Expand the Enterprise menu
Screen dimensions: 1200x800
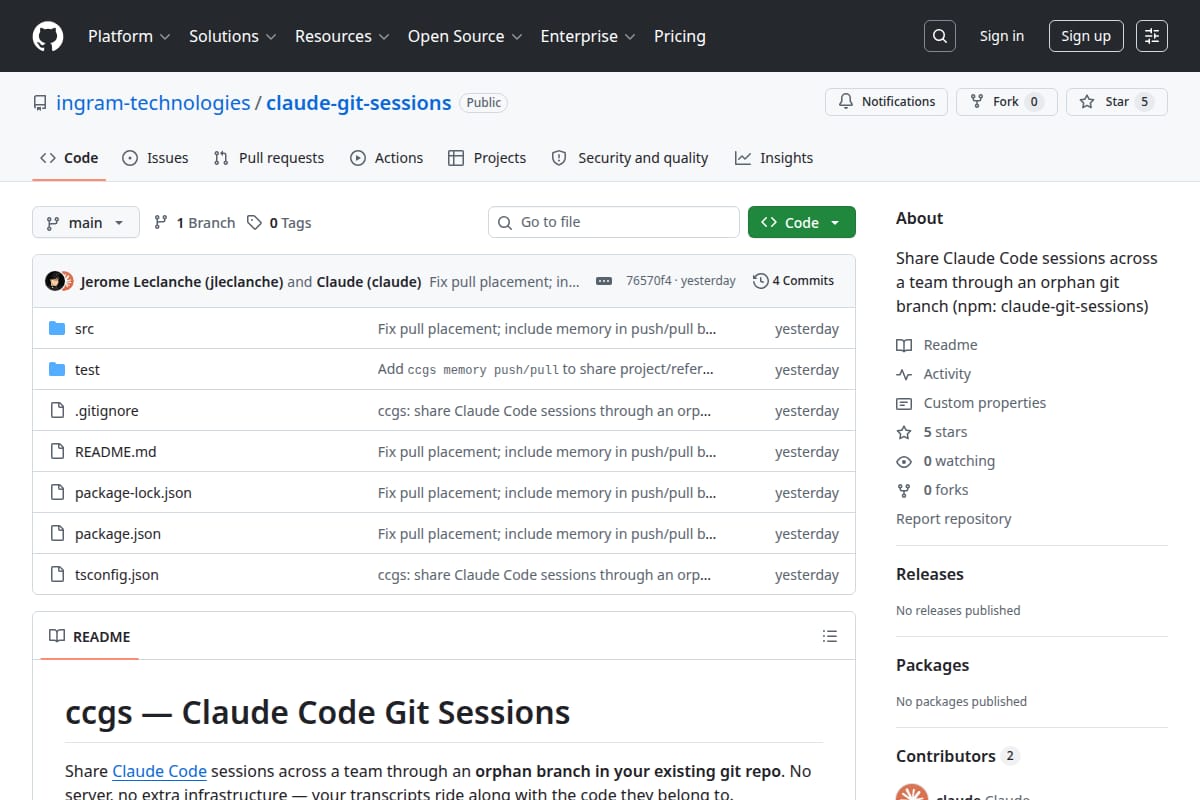pos(588,36)
